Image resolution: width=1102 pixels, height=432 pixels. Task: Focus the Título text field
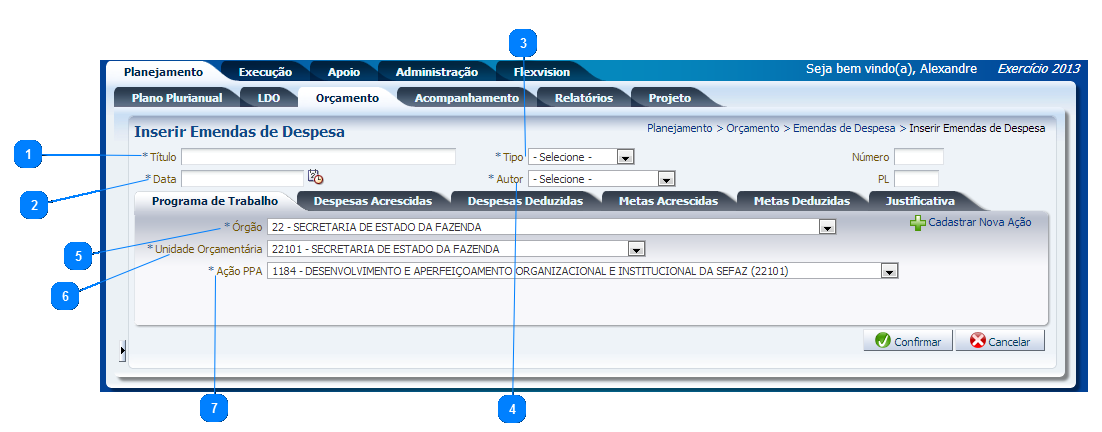(x=318, y=157)
